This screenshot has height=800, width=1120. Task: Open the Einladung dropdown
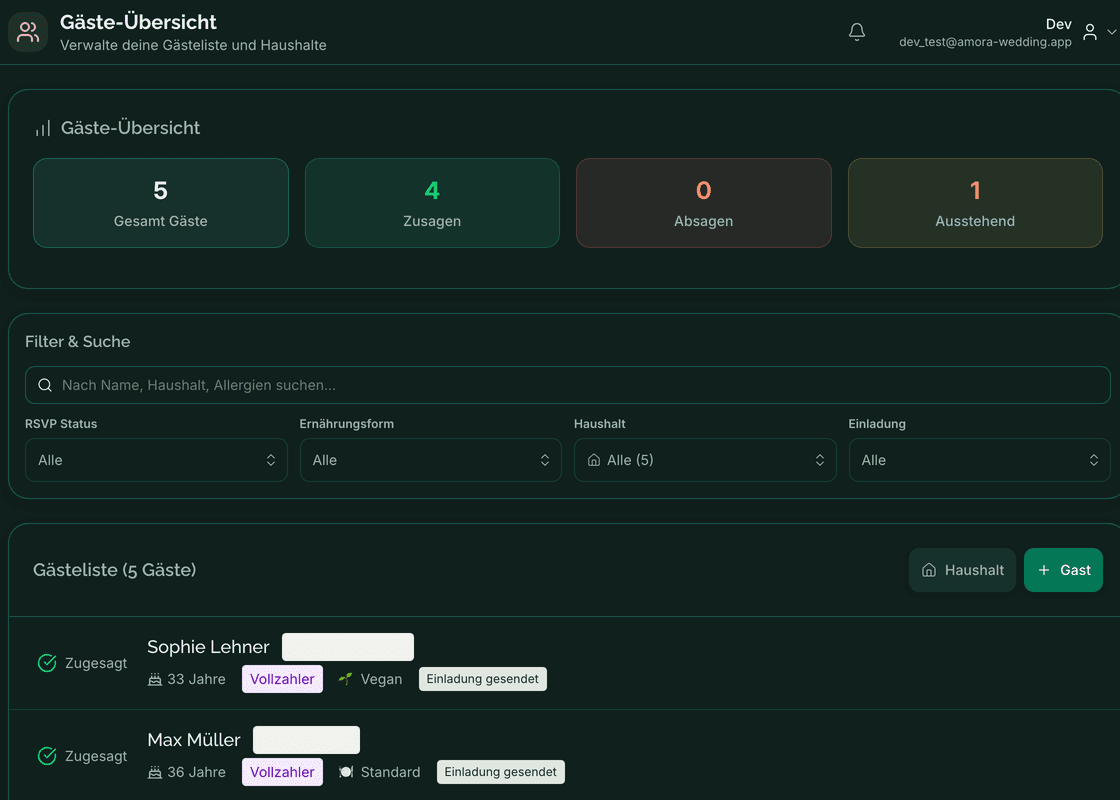tap(979, 460)
